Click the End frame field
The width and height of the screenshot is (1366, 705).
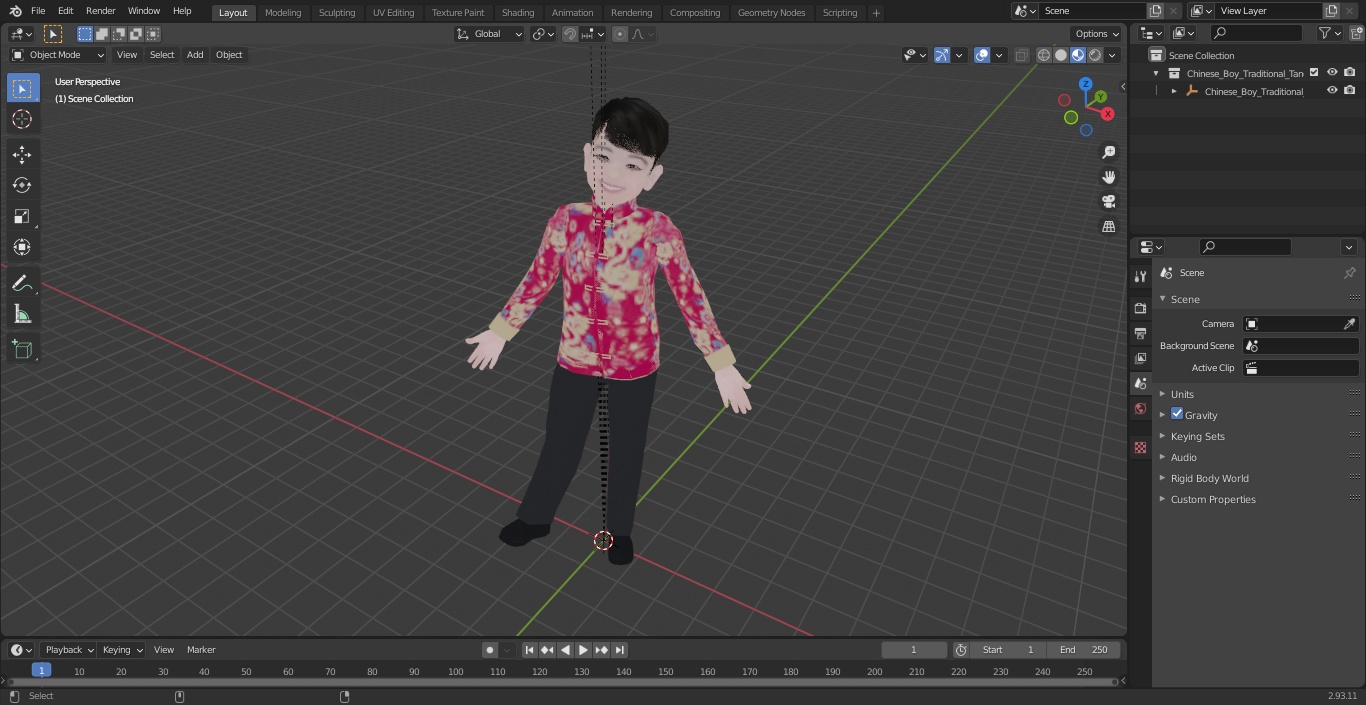click(1083, 650)
